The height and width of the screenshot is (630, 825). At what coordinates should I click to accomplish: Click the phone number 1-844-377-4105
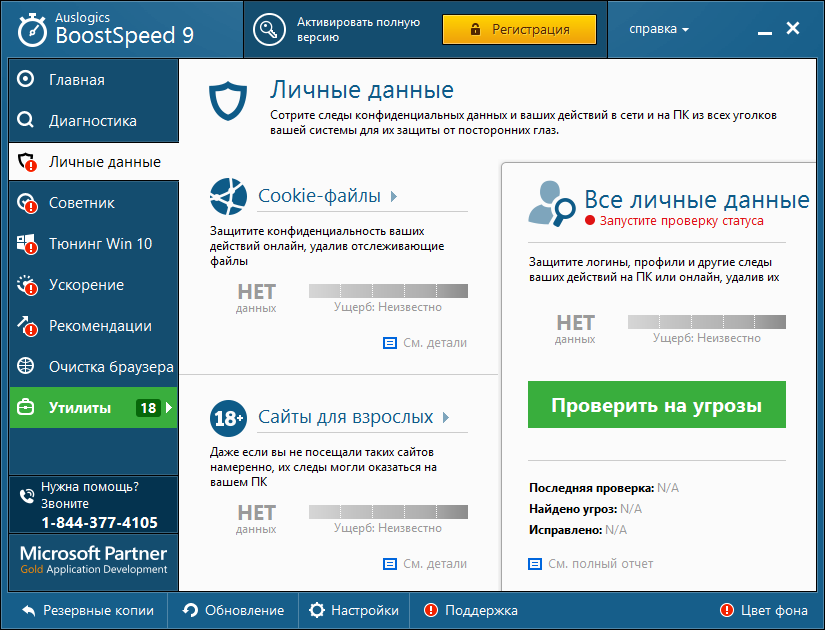pyautogui.click(x=99, y=523)
